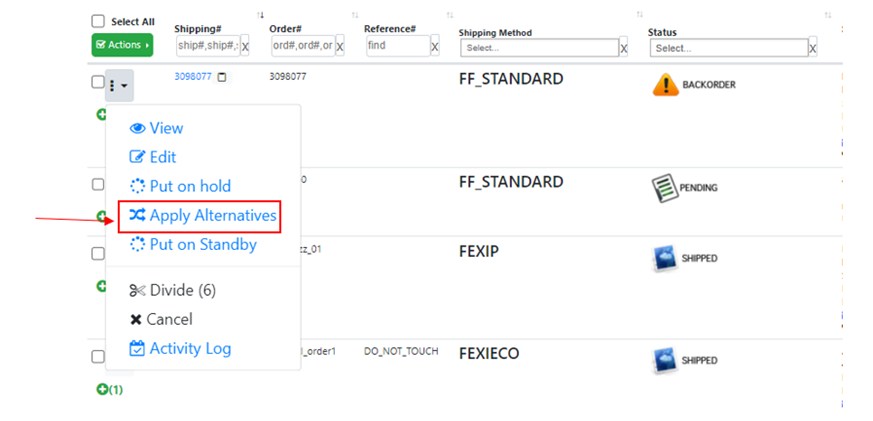Image resolution: width=873 pixels, height=421 pixels.
Task: Focus the Reference# find input field
Action: (397, 46)
